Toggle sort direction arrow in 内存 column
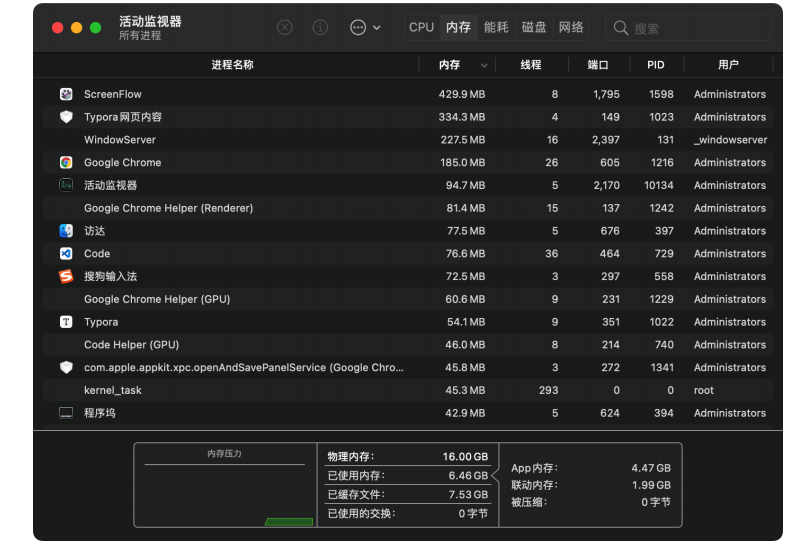Viewport: 806px width, 551px height. [484, 65]
